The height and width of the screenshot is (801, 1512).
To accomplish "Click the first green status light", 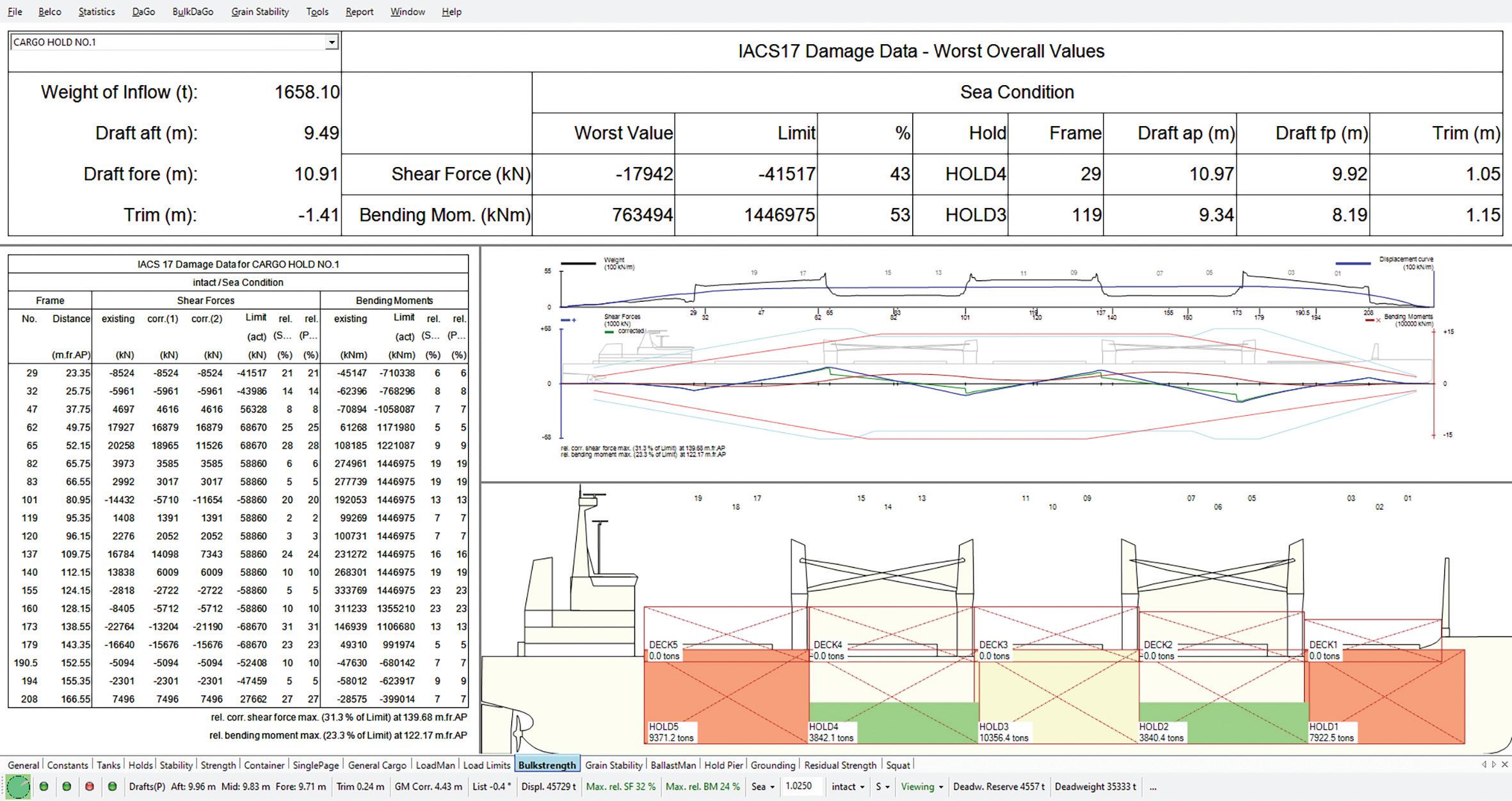I will coord(44,787).
